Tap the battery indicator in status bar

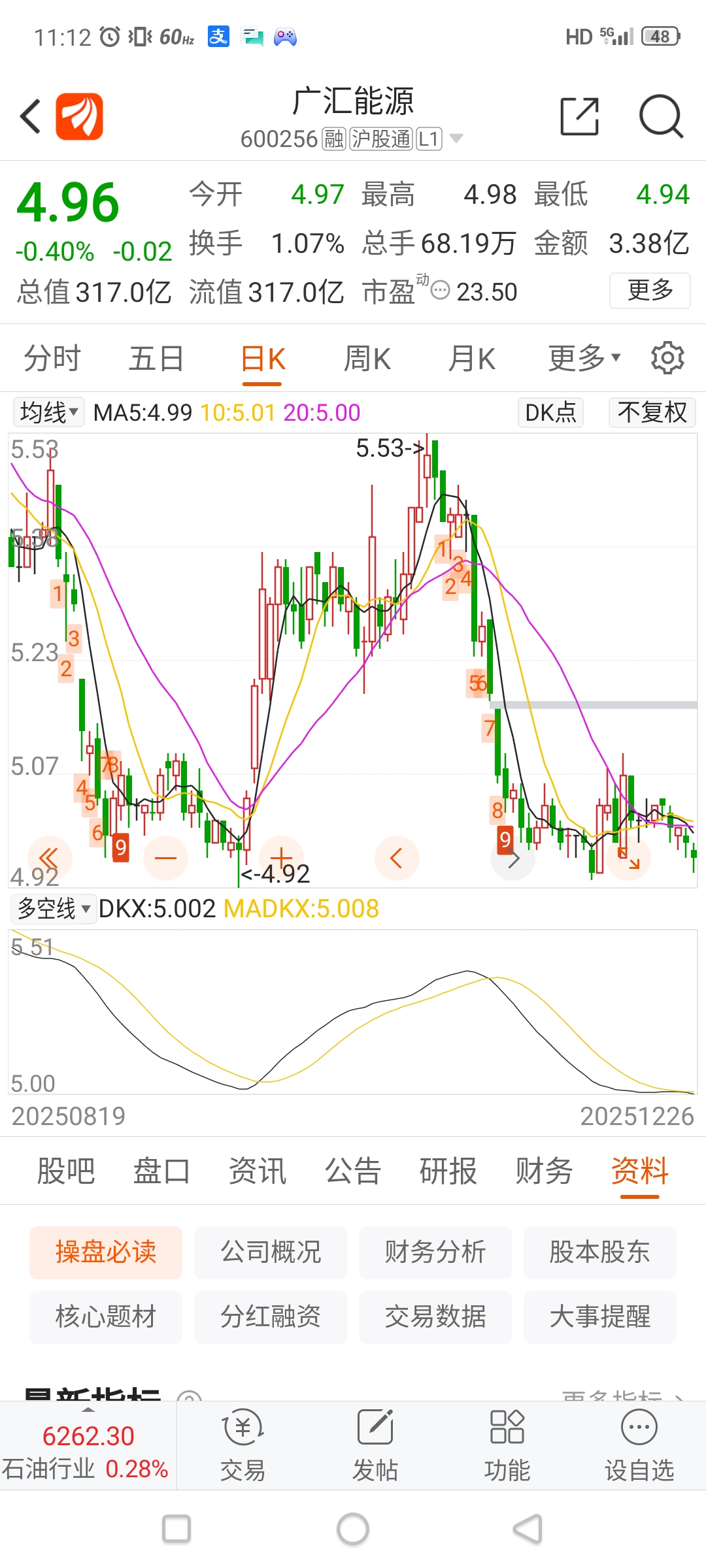(661, 37)
